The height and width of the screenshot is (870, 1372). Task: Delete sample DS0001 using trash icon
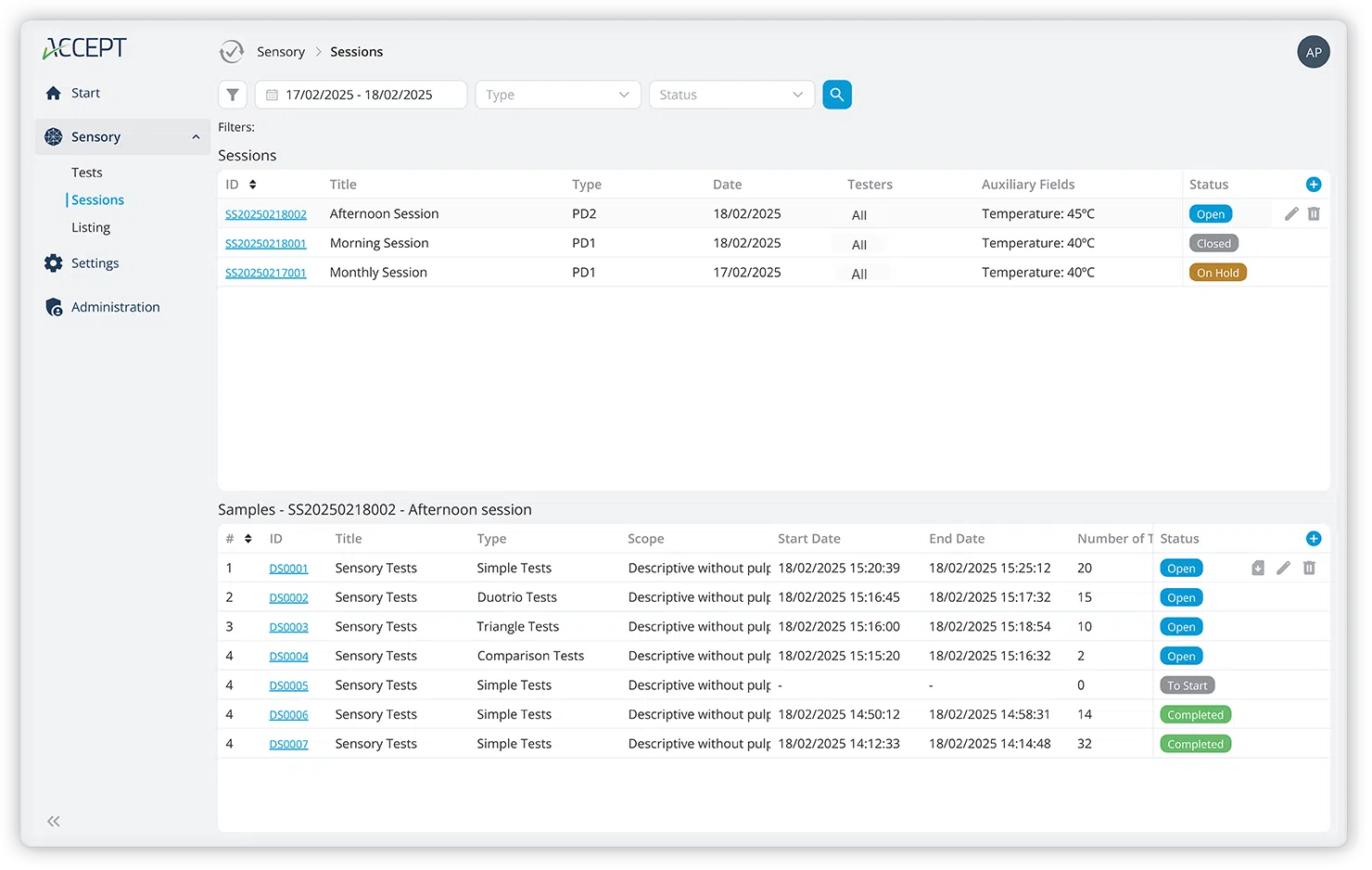tap(1309, 569)
